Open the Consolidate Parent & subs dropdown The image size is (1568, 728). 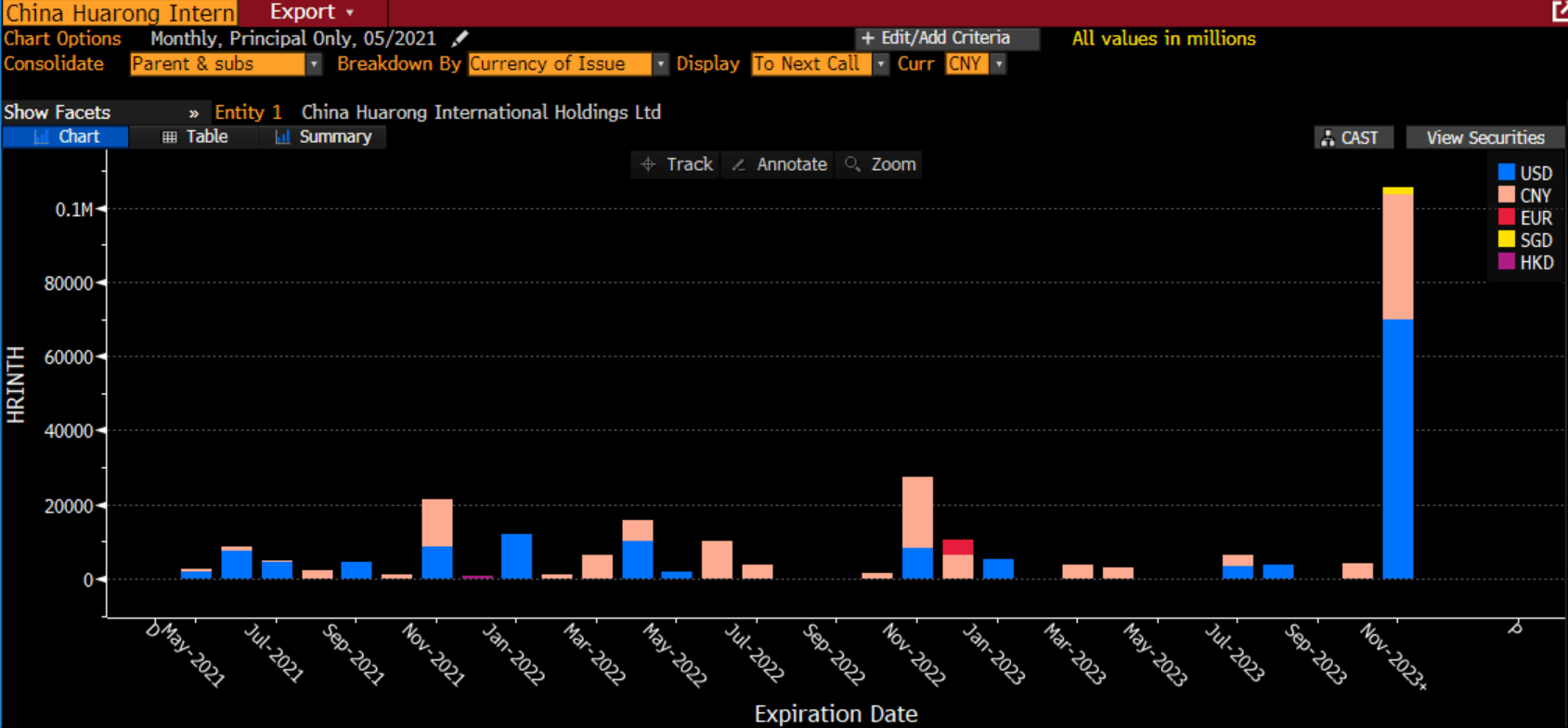[226, 64]
